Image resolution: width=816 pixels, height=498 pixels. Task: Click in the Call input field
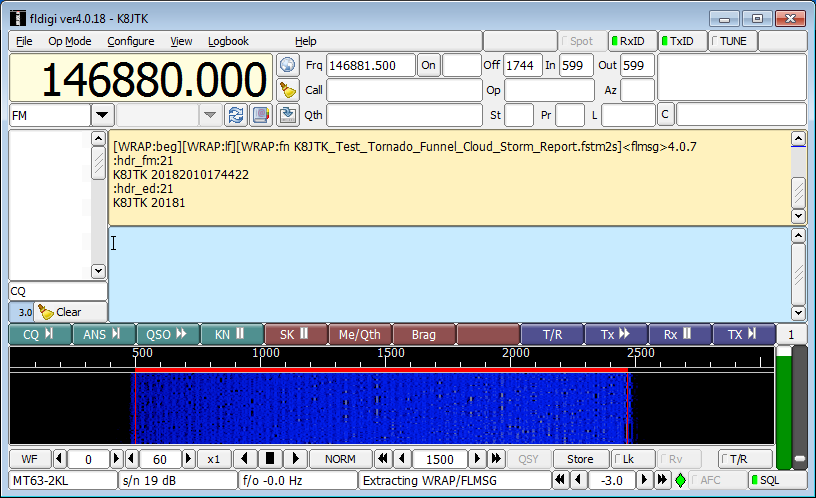point(404,90)
